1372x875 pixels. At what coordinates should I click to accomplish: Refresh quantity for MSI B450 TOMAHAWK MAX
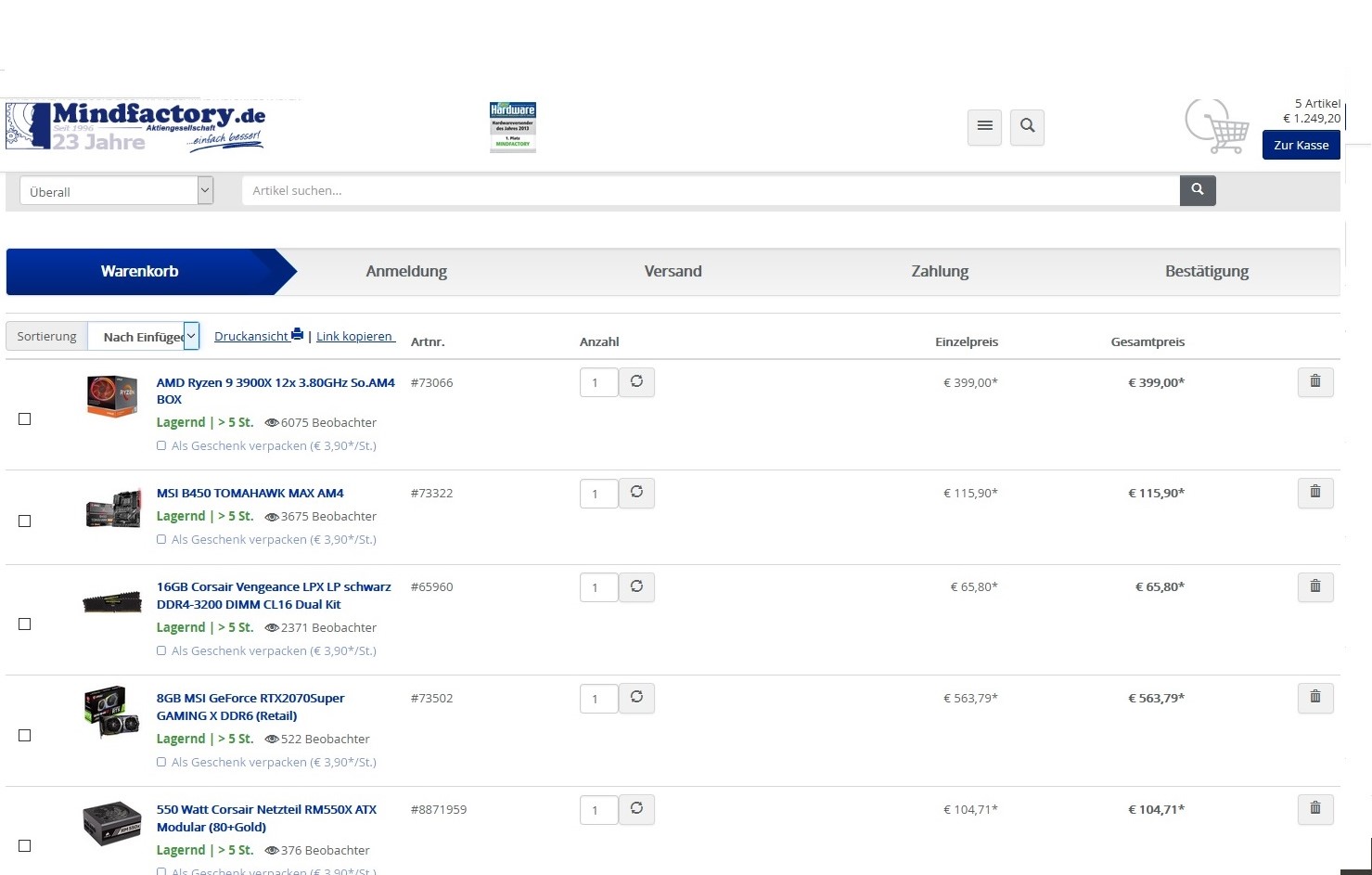(636, 493)
